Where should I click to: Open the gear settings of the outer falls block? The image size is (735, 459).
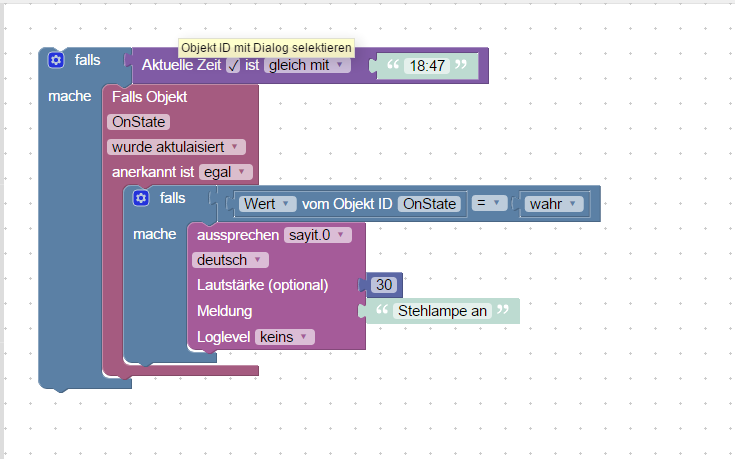[x=56, y=60]
